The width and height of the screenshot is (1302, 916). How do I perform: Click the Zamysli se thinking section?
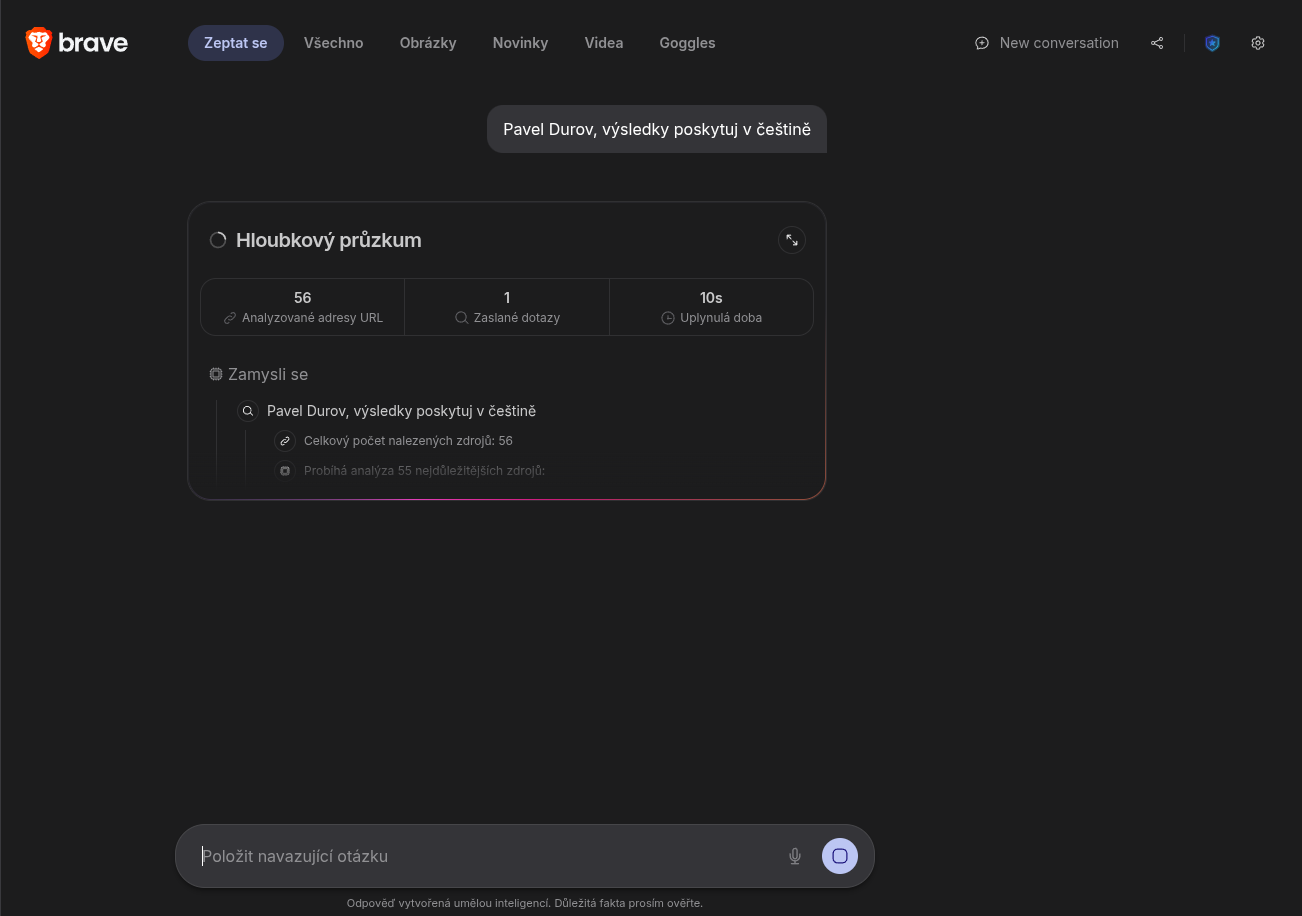[259, 374]
